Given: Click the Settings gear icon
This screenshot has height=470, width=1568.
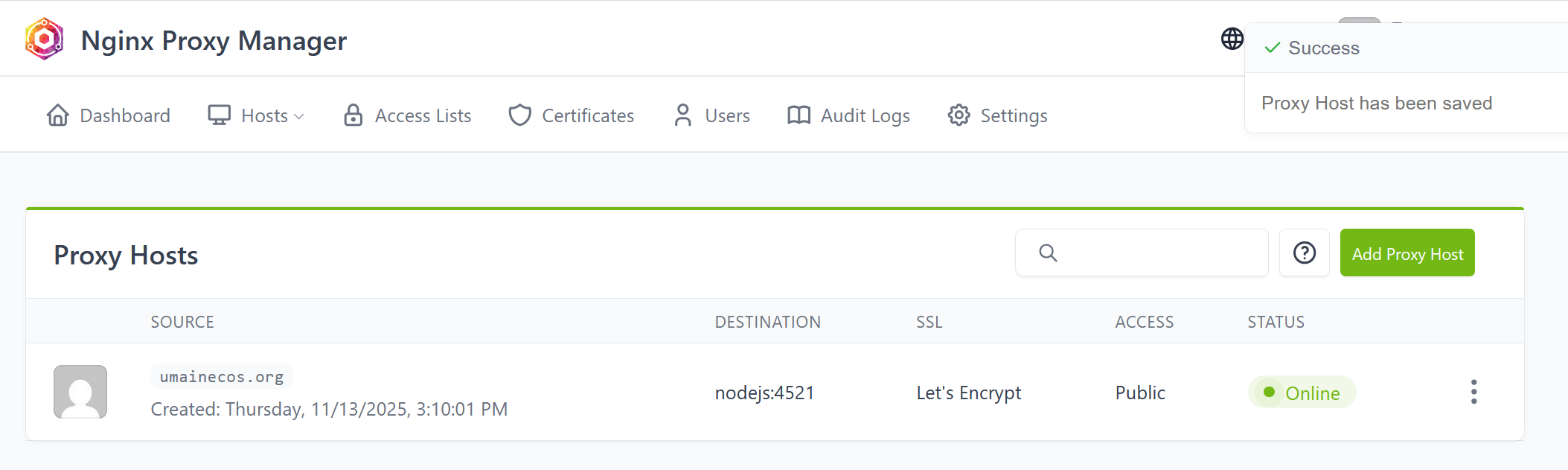Looking at the screenshot, I should pyautogui.click(x=959, y=115).
